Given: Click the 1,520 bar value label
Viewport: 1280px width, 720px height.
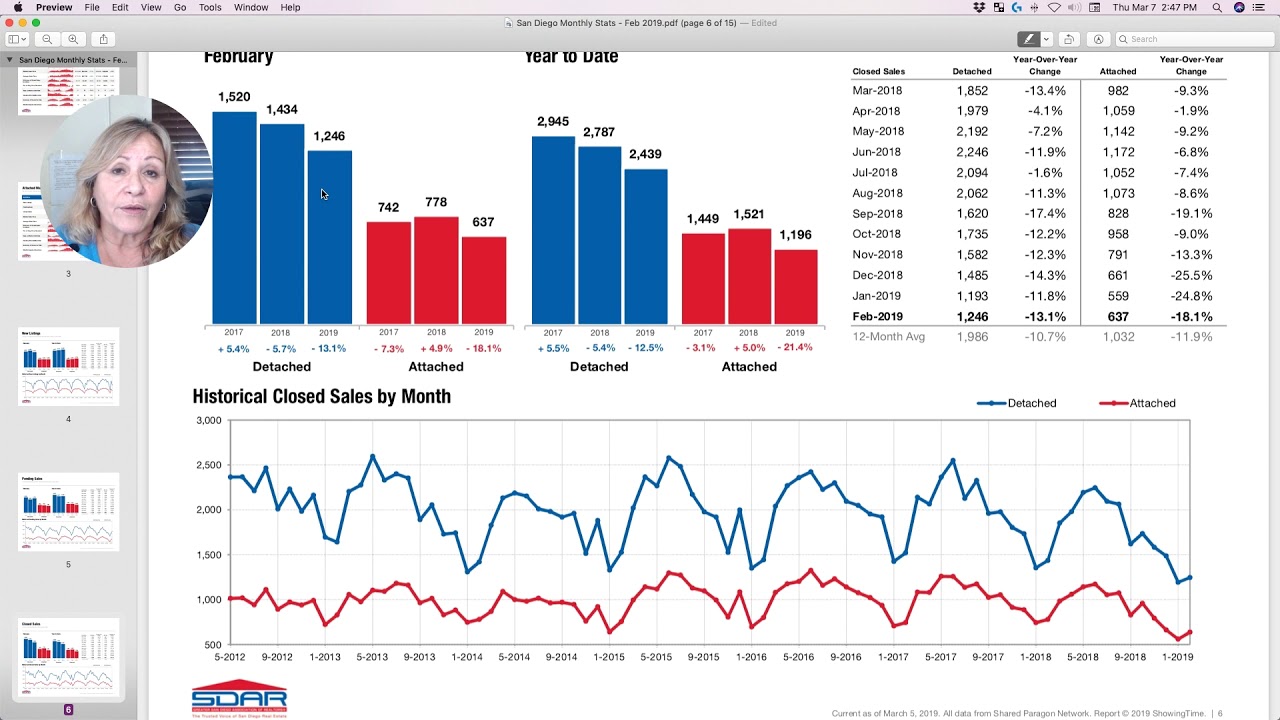Looking at the screenshot, I should 234,97.
